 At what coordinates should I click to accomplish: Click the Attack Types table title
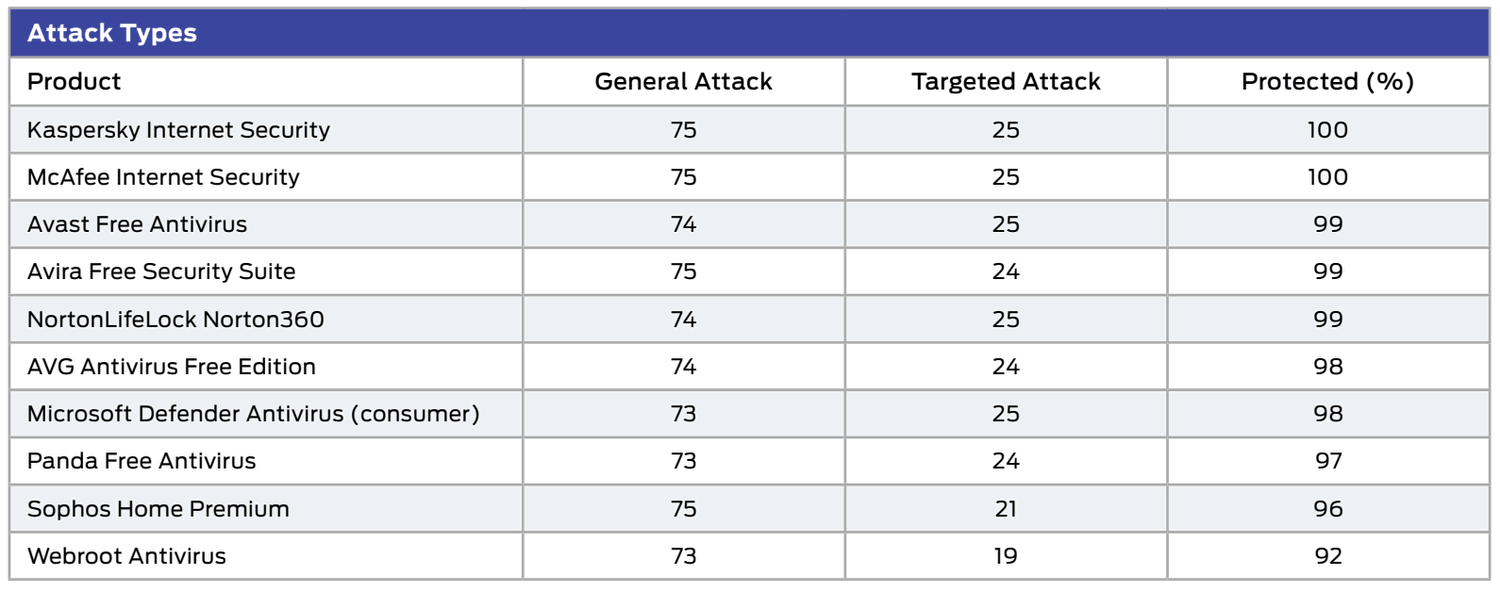click(x=112, y=33)
